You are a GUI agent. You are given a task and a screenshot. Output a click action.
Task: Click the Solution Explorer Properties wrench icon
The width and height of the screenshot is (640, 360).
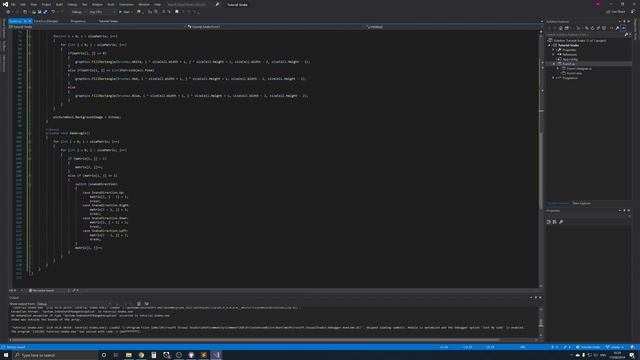[617, 28]
